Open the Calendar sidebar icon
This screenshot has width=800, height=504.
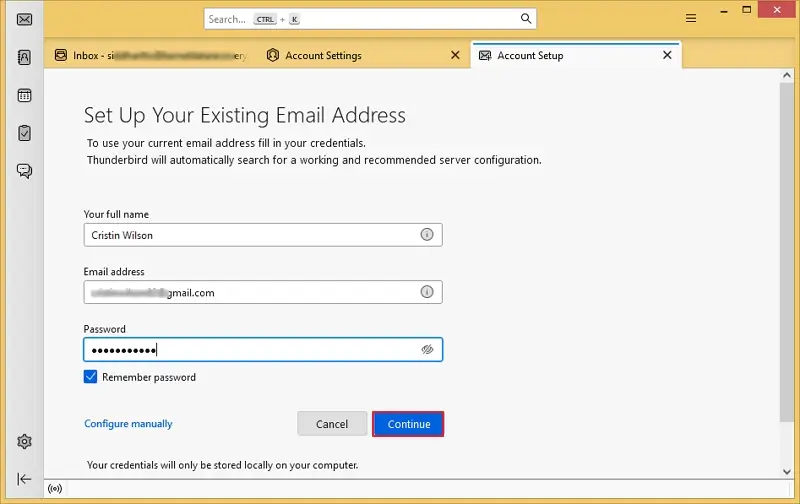click(x=24, y=95)
